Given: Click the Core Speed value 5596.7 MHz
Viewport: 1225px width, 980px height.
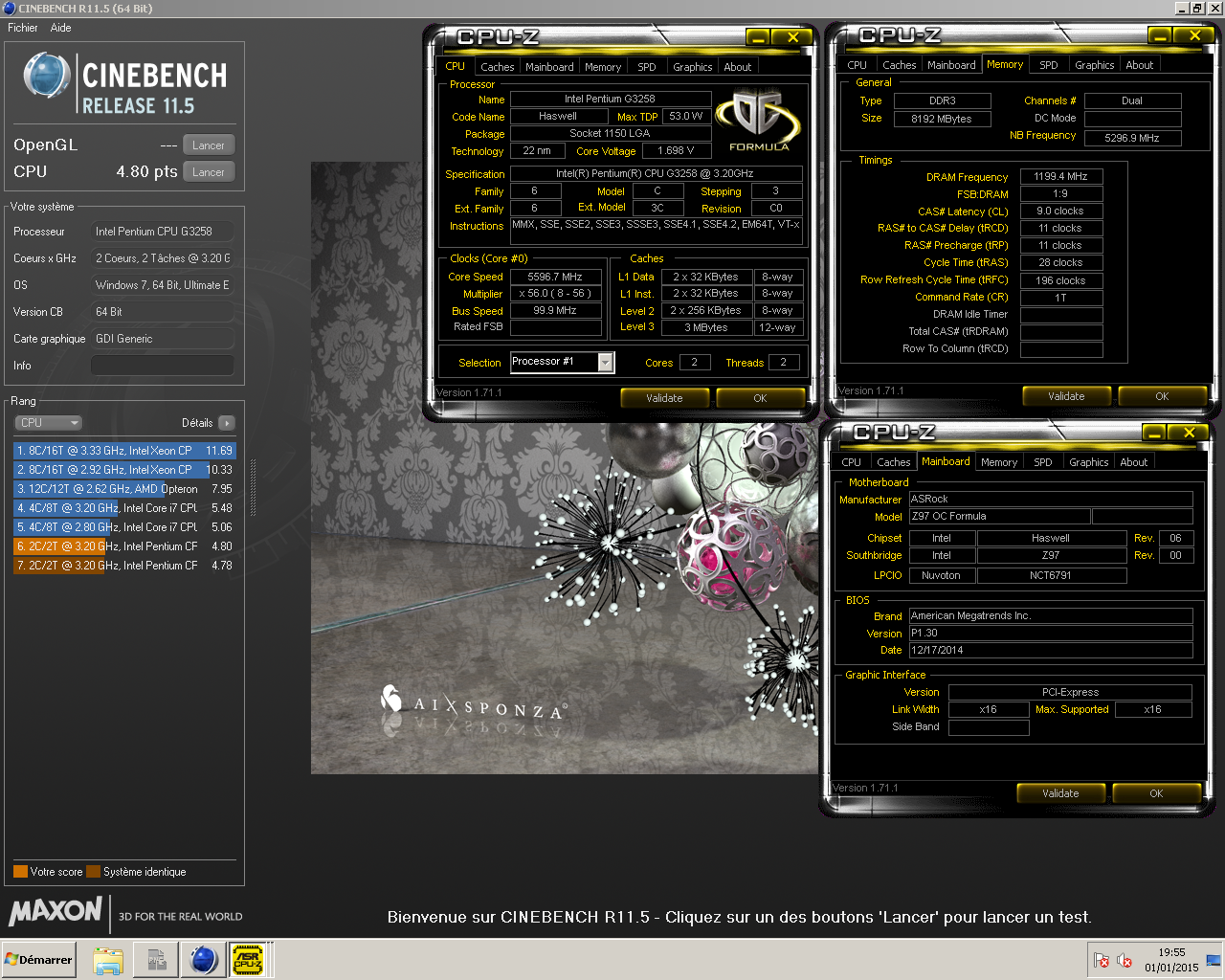Looking at the screenshot, I should (555, 277).
